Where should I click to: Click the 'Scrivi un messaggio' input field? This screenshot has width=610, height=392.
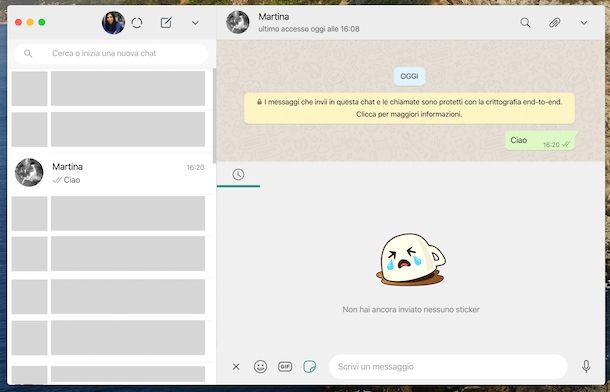pyautogui.click(x=448, y=366)
